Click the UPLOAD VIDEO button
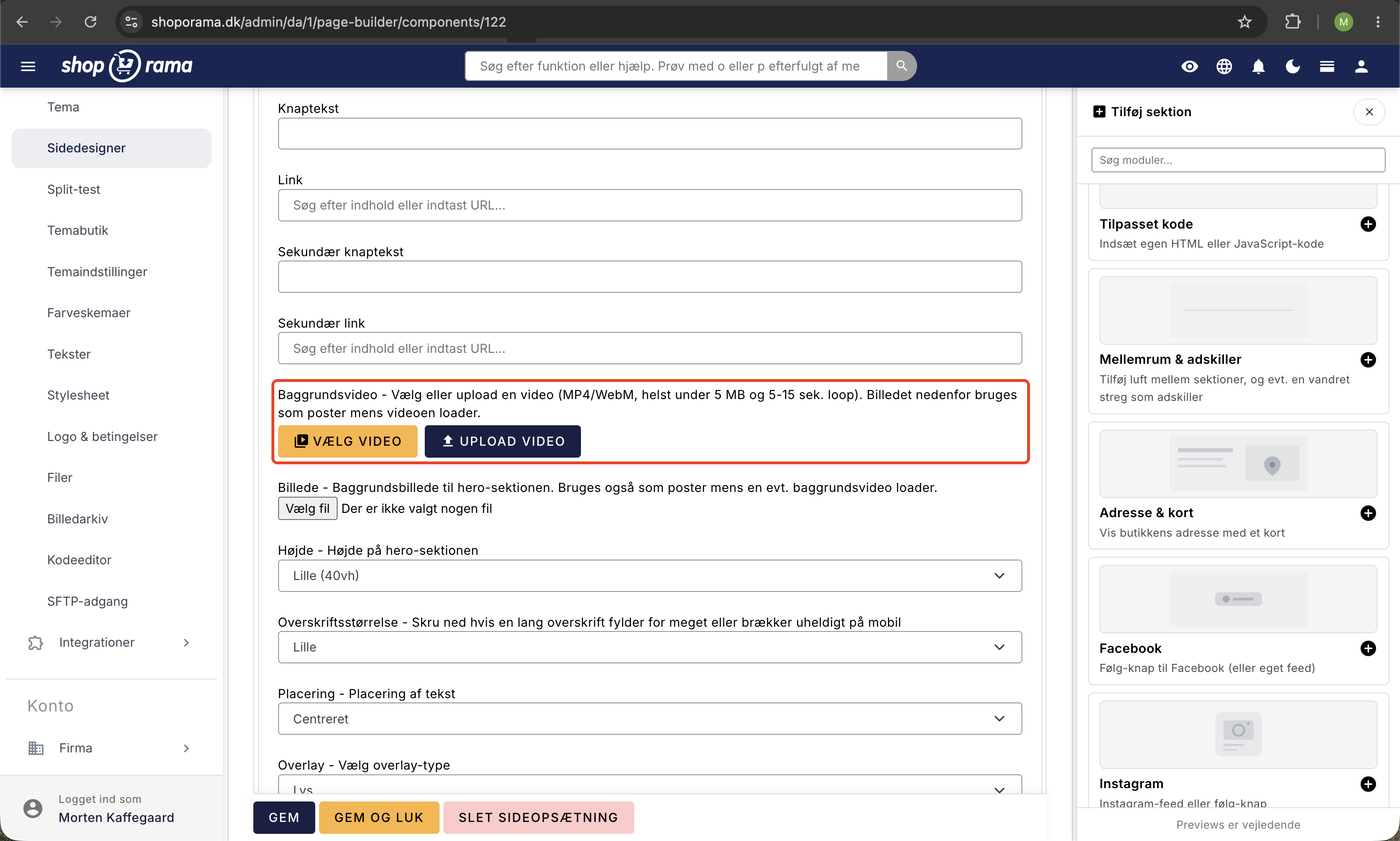 (502, 441)
